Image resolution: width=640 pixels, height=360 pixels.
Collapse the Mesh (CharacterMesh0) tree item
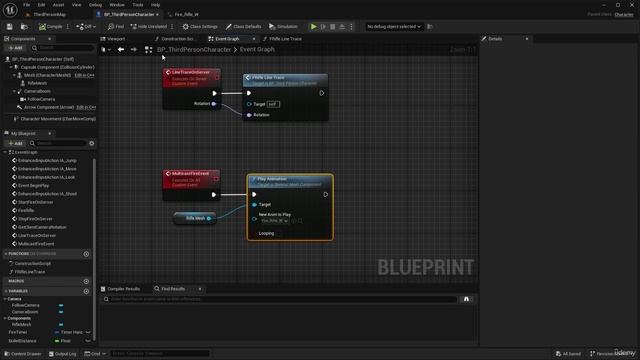click(14, 75)
